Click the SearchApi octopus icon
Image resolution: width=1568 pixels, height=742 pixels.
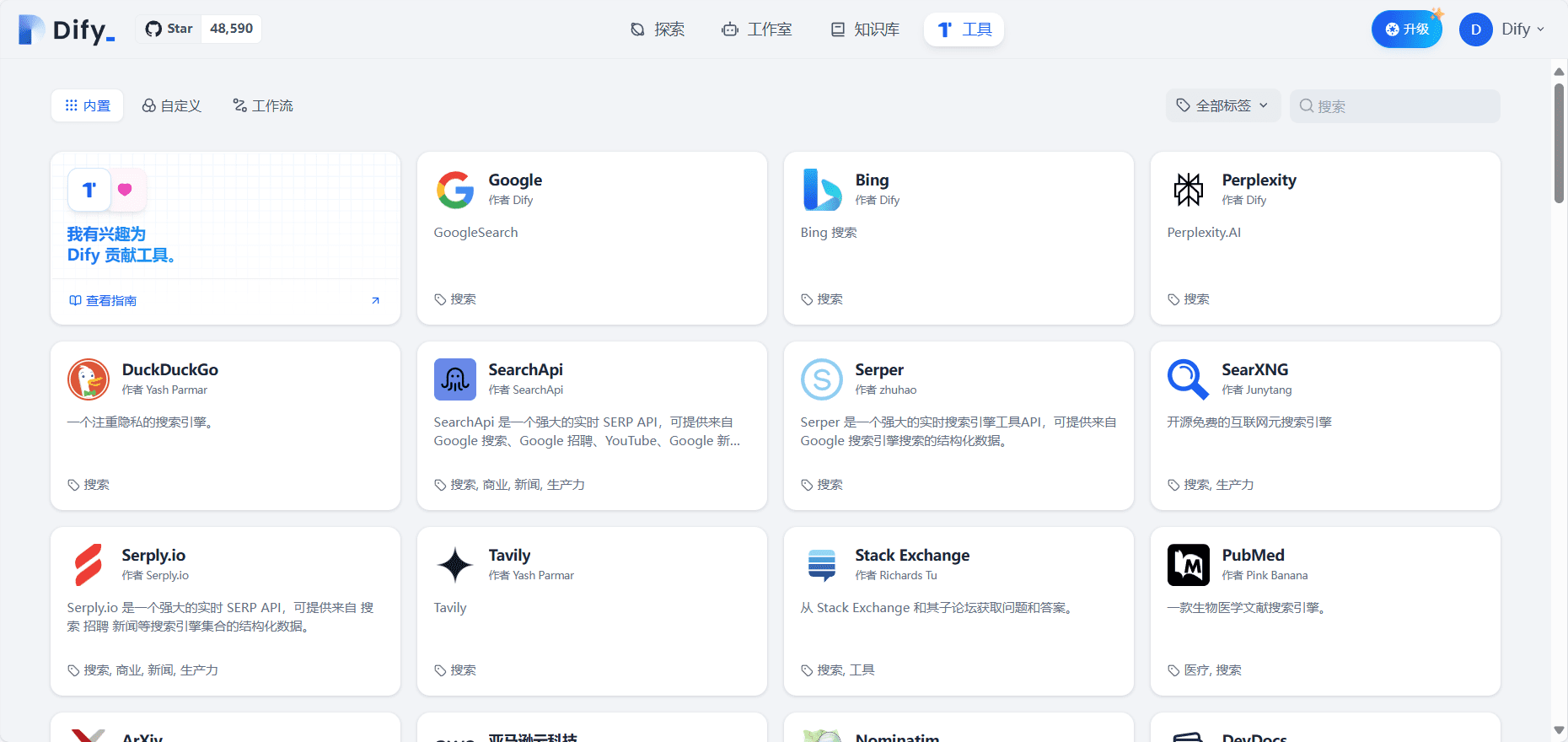pos(455,379)
